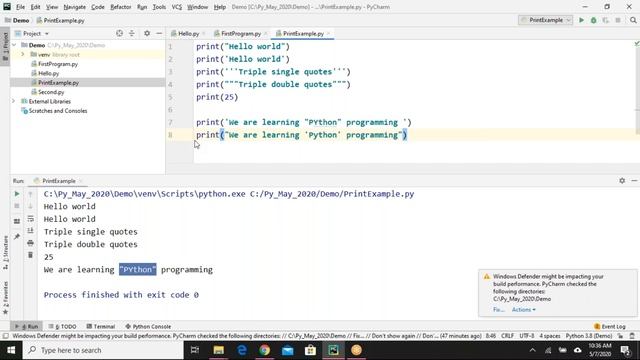This screenshot has height=360, width=640.
Task: Open the 6: TODO tool window
Action: pyautogui.click(x=62, y=327)
